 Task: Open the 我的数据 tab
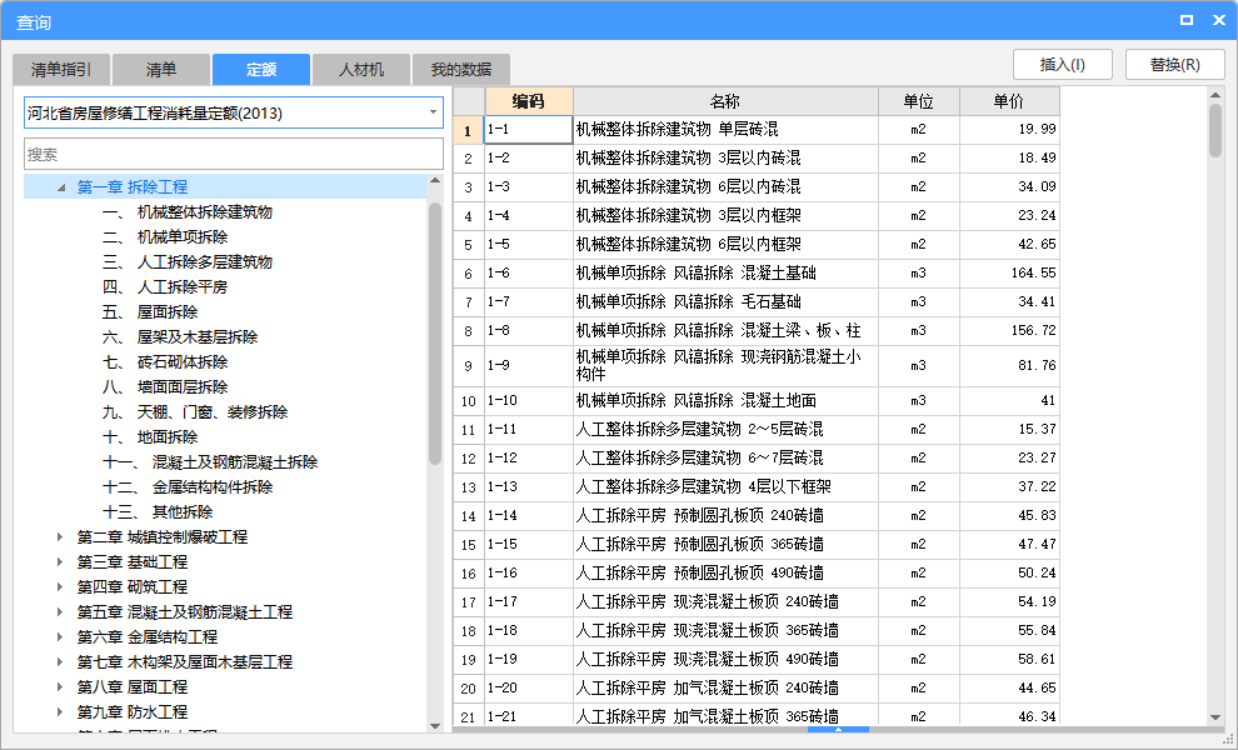[x=461, y=69]
